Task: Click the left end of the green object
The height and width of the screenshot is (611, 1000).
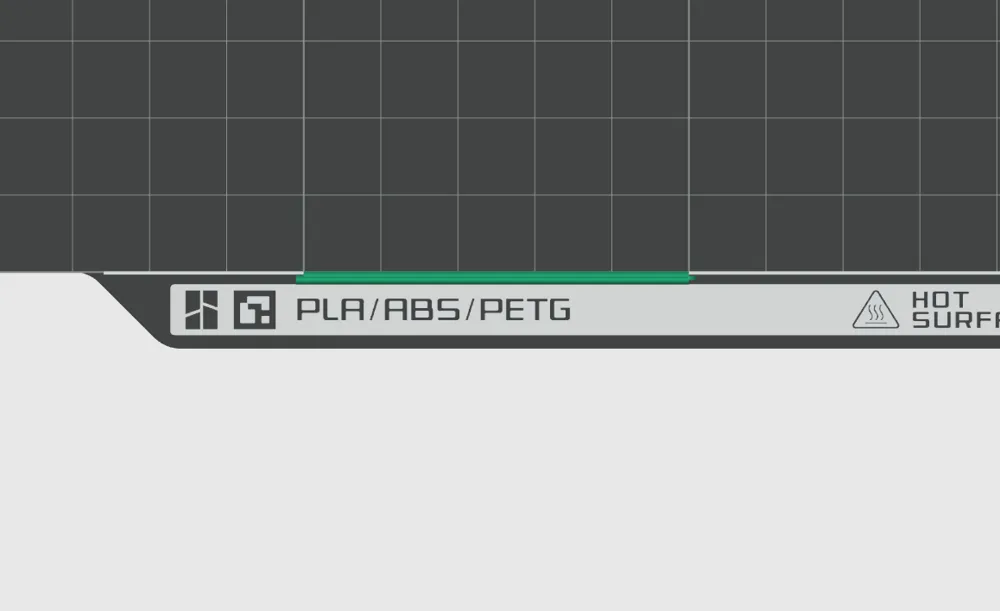Action: [x=301, y=277]
